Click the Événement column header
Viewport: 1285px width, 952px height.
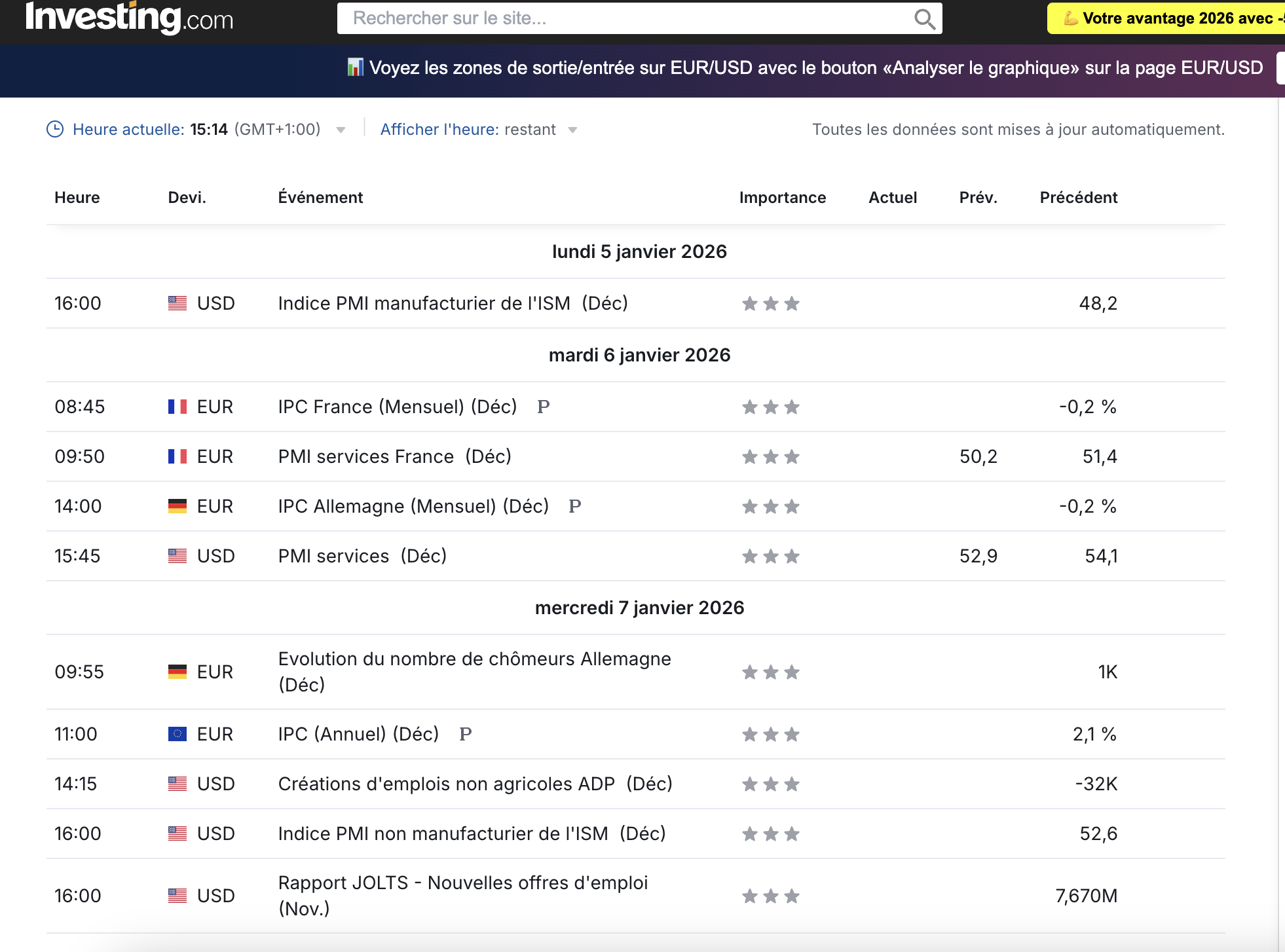point(320,197)
